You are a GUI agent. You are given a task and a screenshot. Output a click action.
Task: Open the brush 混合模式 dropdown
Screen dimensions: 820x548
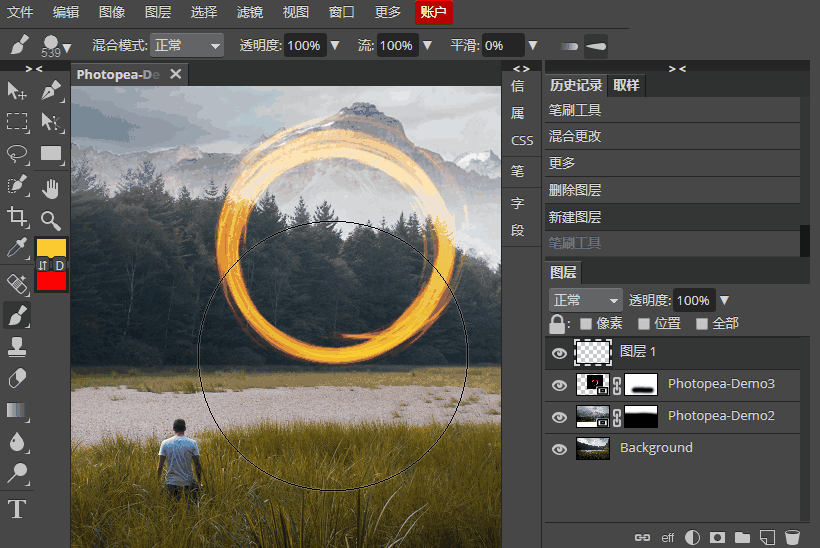tap(187, 45)
